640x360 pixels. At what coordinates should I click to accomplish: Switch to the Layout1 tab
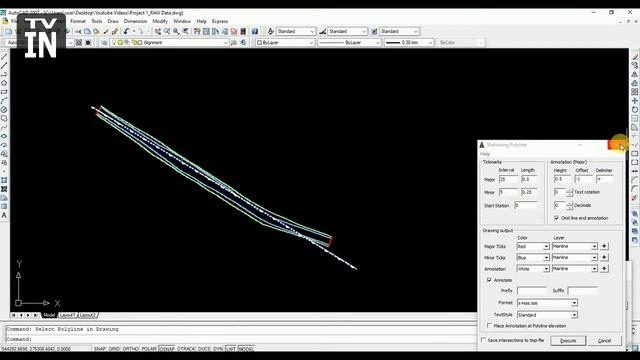67,315
